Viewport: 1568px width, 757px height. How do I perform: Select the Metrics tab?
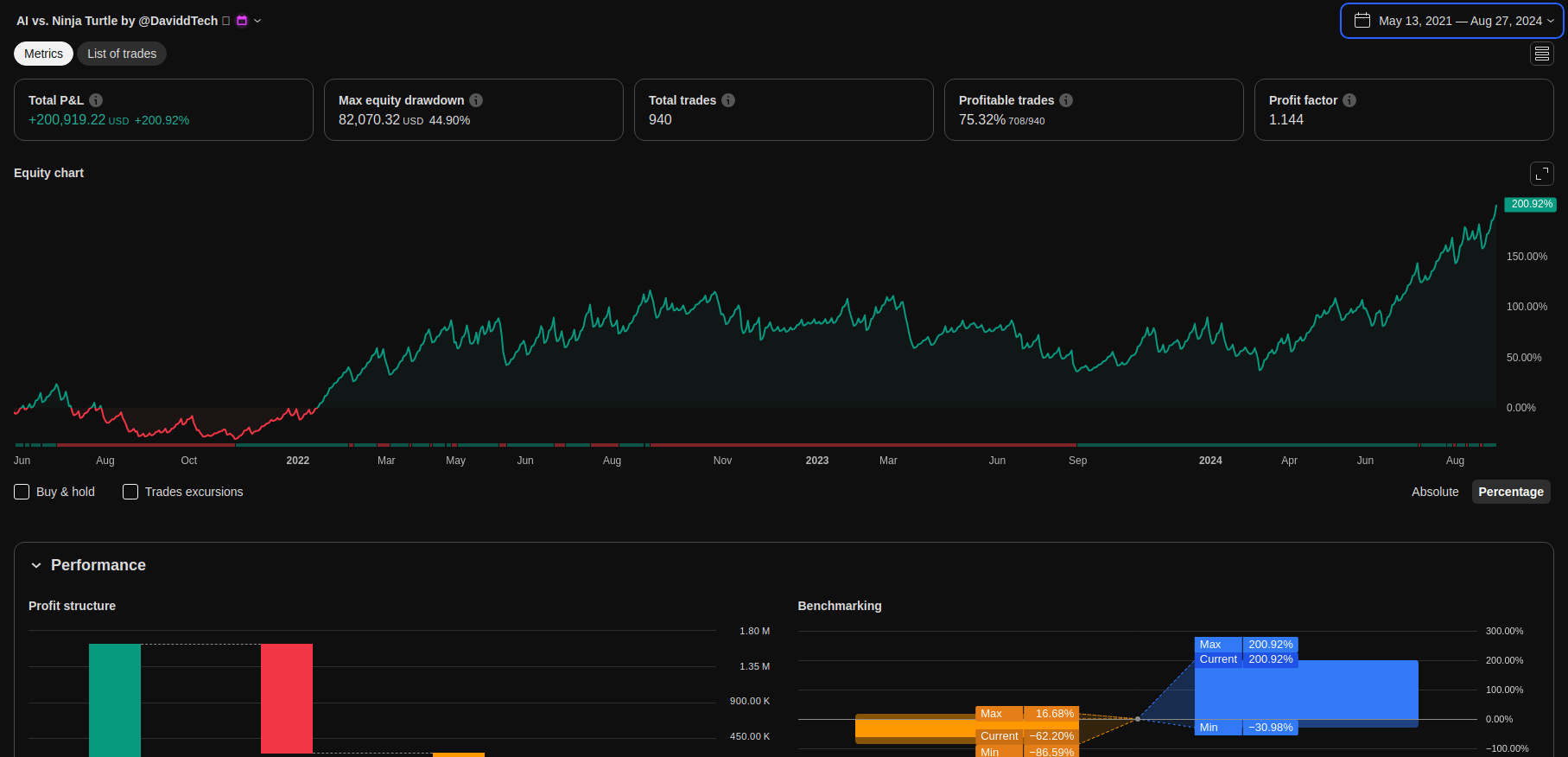(x=43, y=54)
